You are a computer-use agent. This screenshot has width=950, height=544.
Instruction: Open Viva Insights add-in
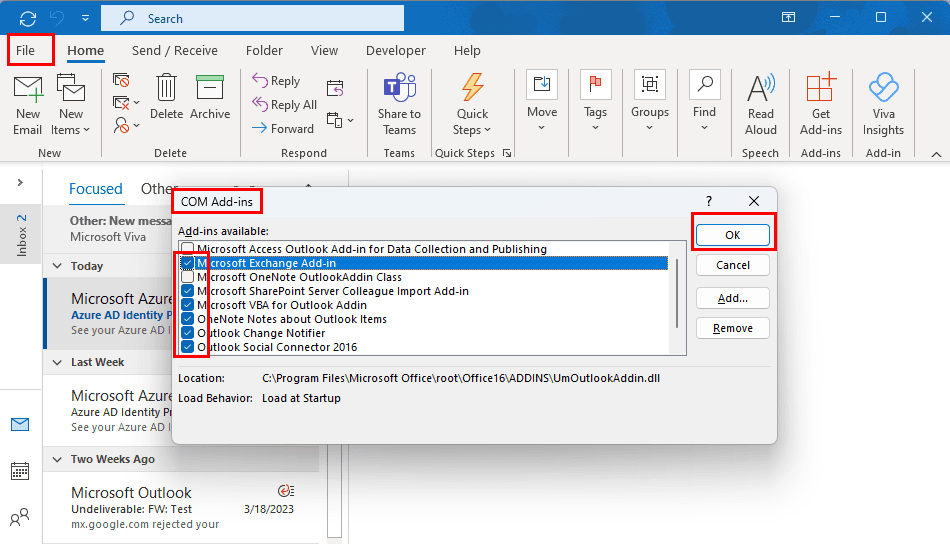pos(883,105)
